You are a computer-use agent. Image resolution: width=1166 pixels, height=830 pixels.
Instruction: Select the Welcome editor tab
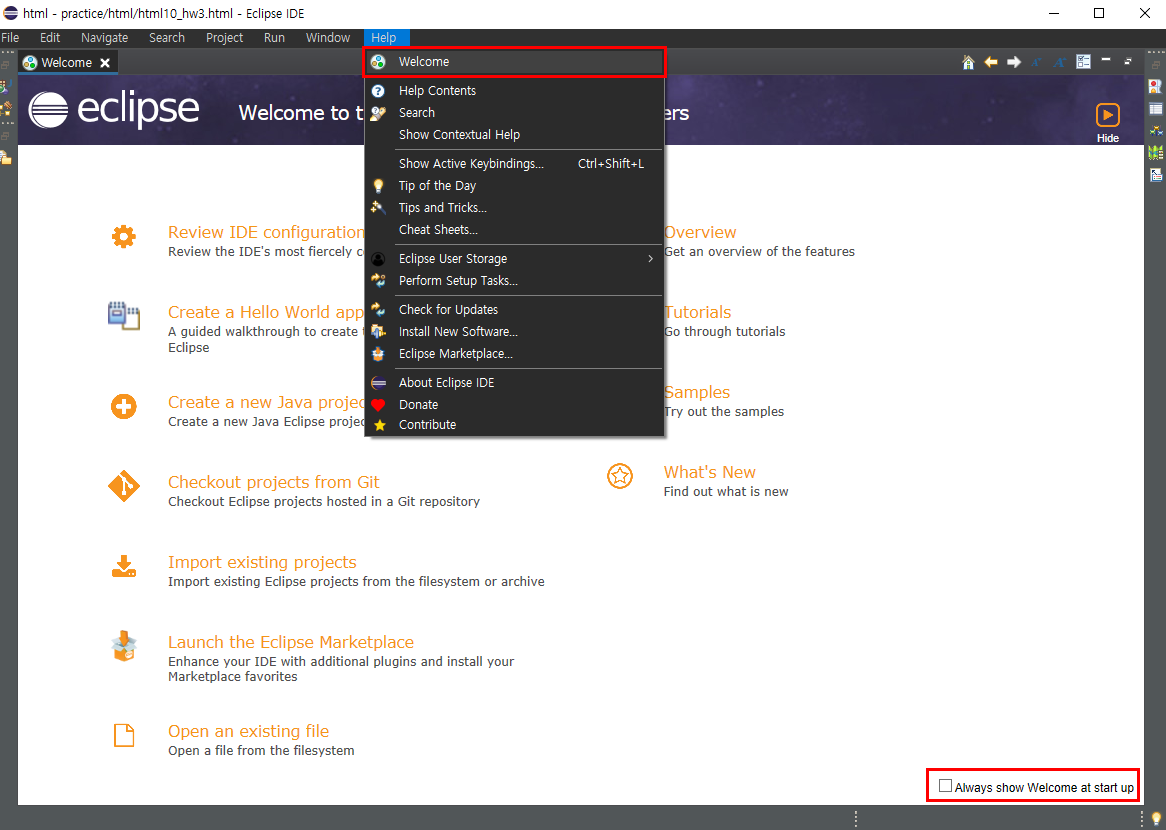(x=66, y=63)
